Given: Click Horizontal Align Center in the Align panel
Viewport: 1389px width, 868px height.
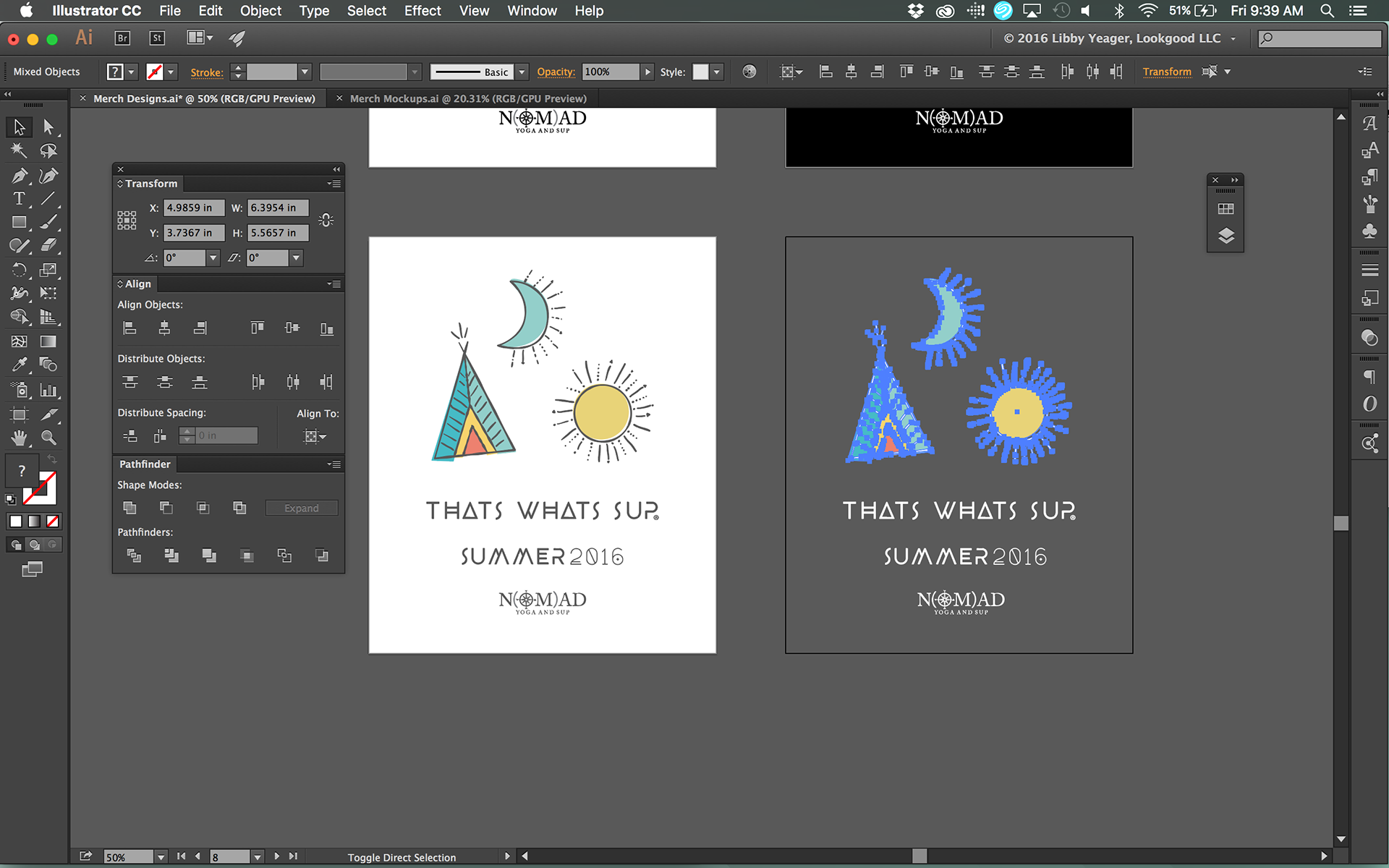Looking at the screenshot, I should point(164,328).
